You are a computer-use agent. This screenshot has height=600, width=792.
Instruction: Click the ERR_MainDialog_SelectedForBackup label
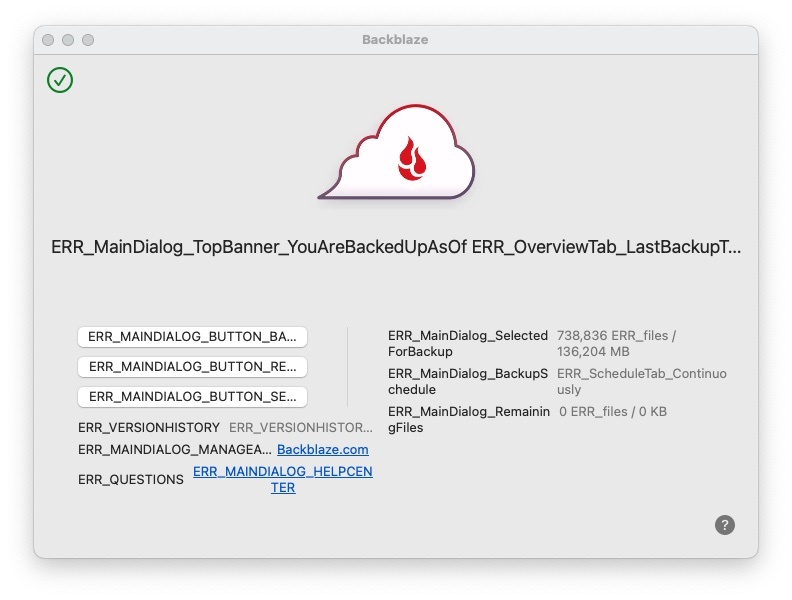[x=468, y=343]
